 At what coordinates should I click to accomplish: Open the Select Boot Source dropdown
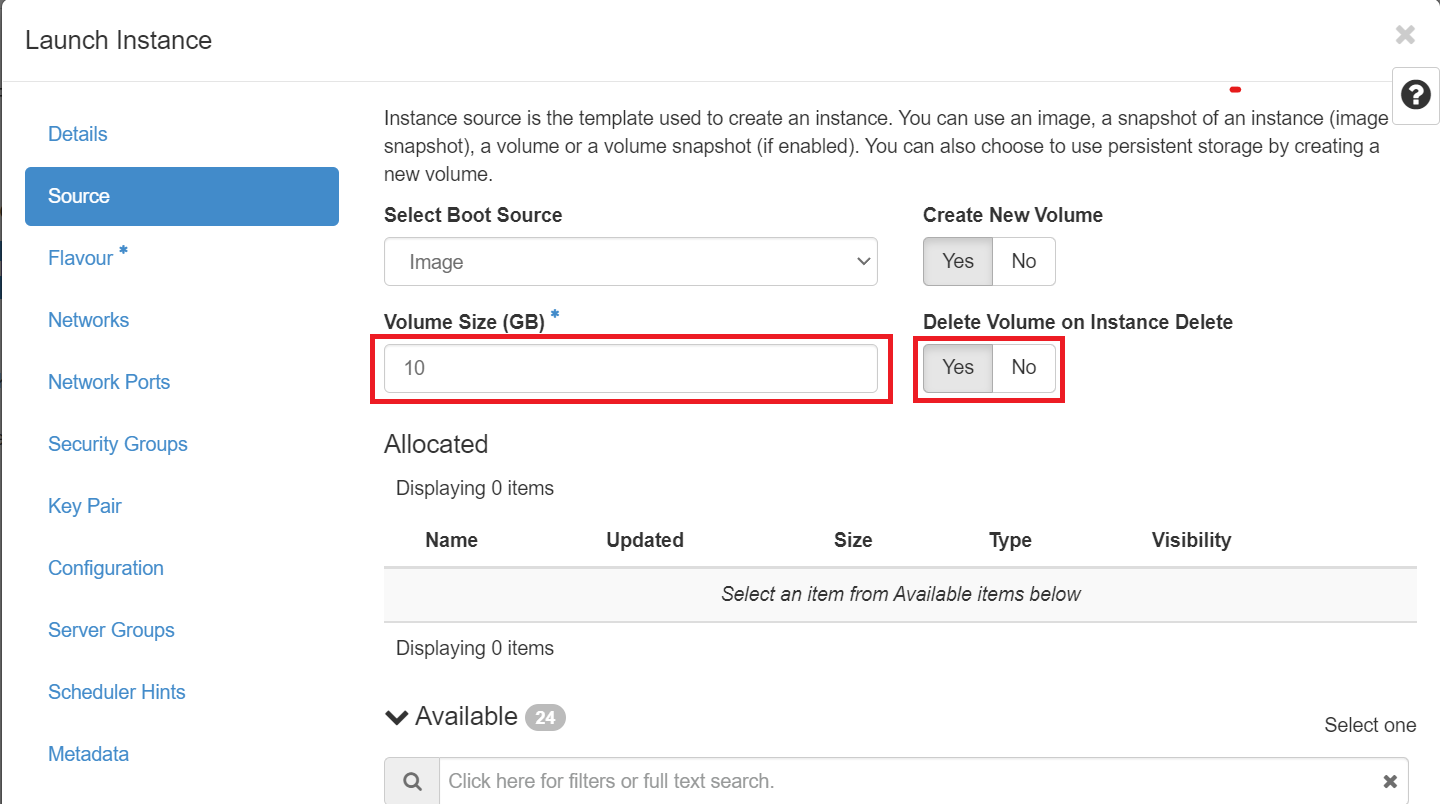pos(630,262)
